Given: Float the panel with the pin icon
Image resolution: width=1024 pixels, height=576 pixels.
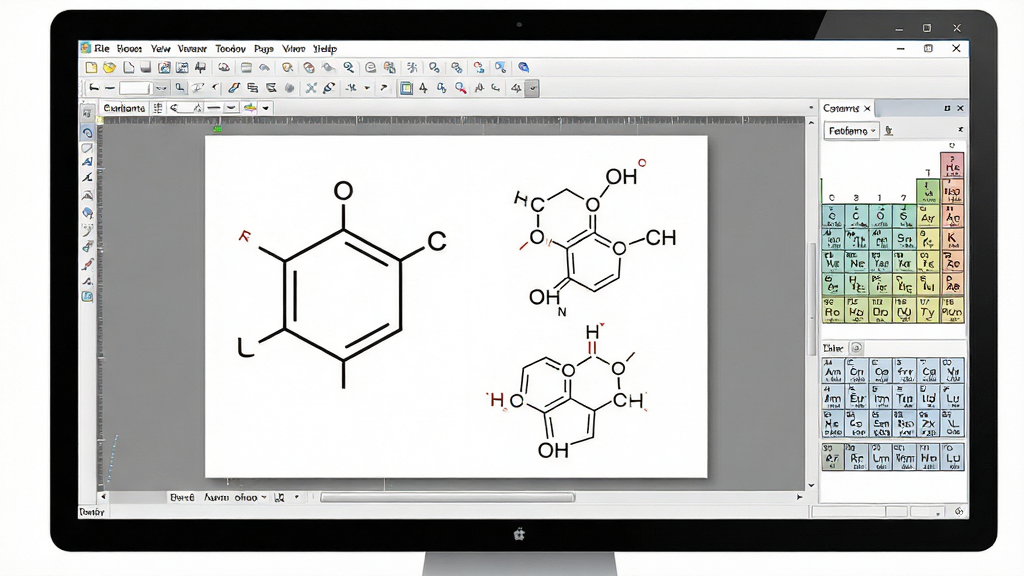Looking at the screenshot, I should [947, 108].
